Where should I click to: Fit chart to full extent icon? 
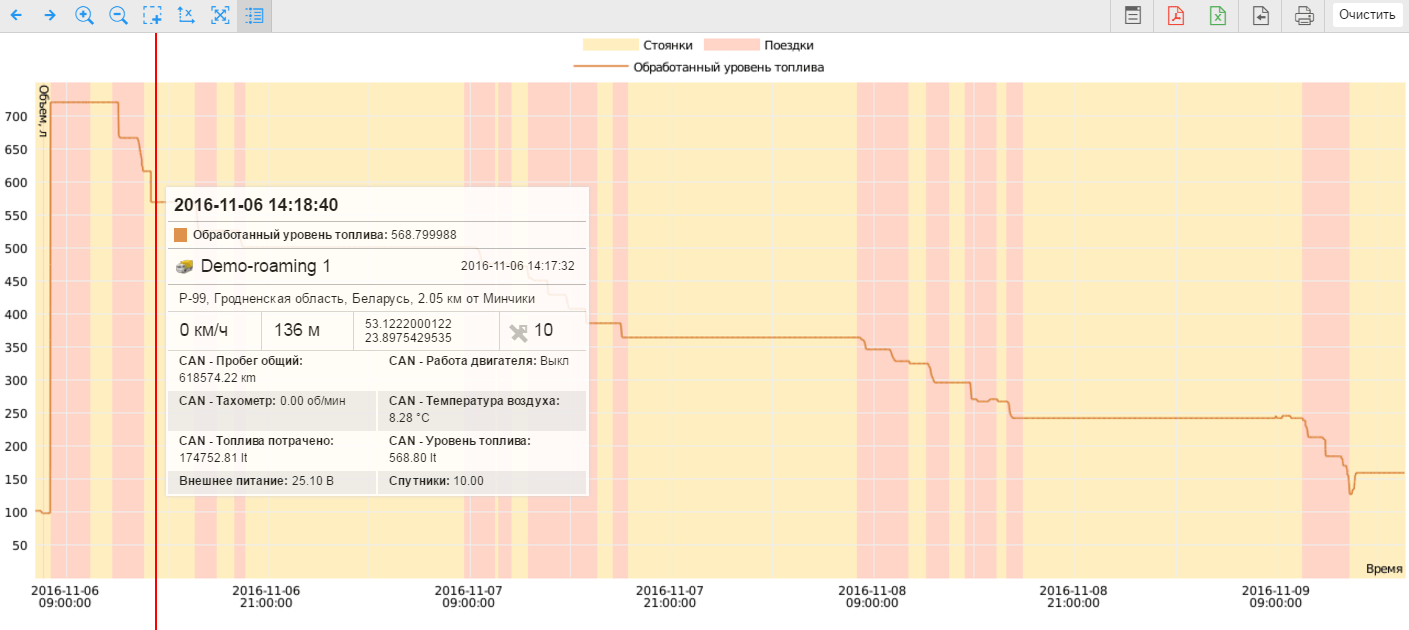click(220, 16)
